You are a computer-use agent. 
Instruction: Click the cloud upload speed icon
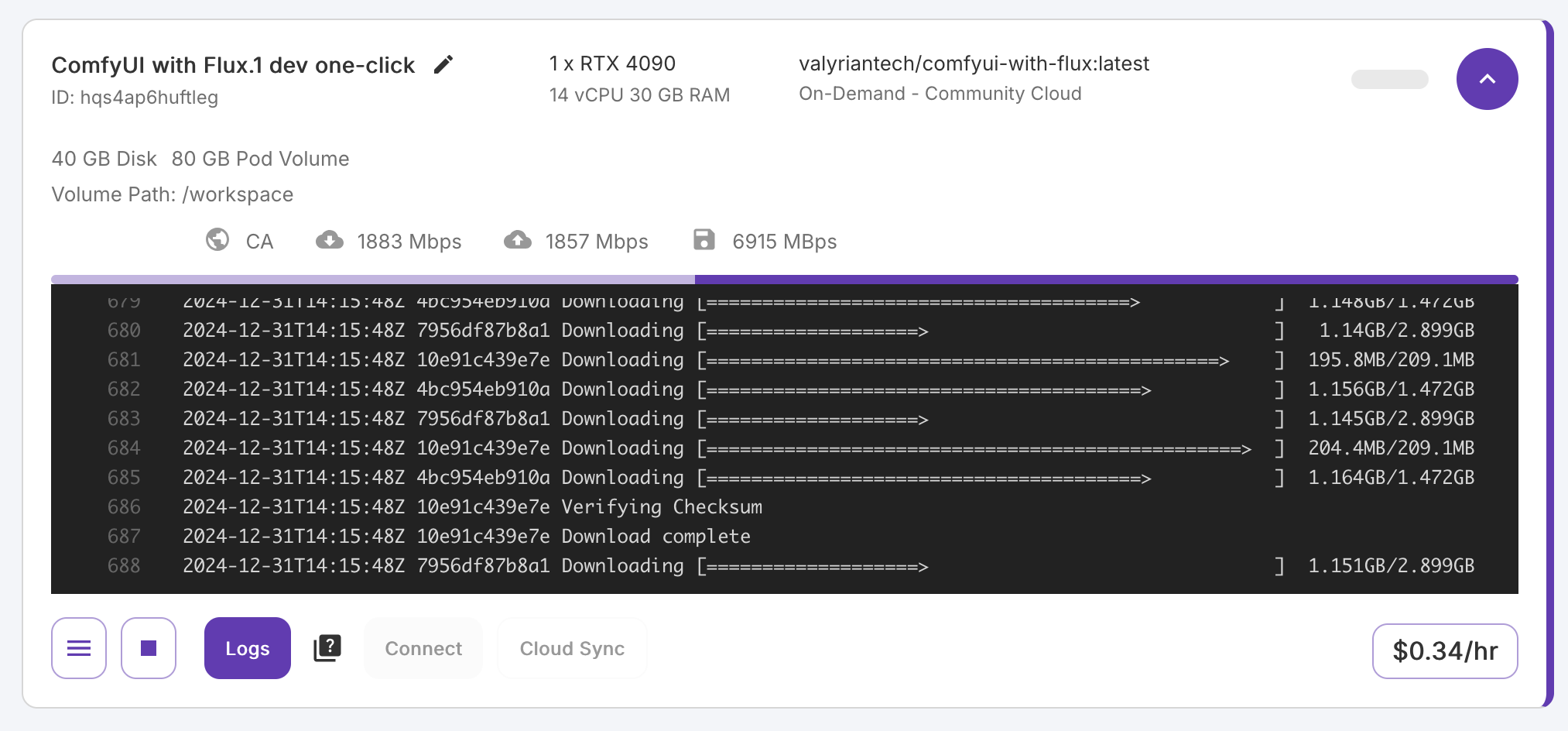[518, 240]
